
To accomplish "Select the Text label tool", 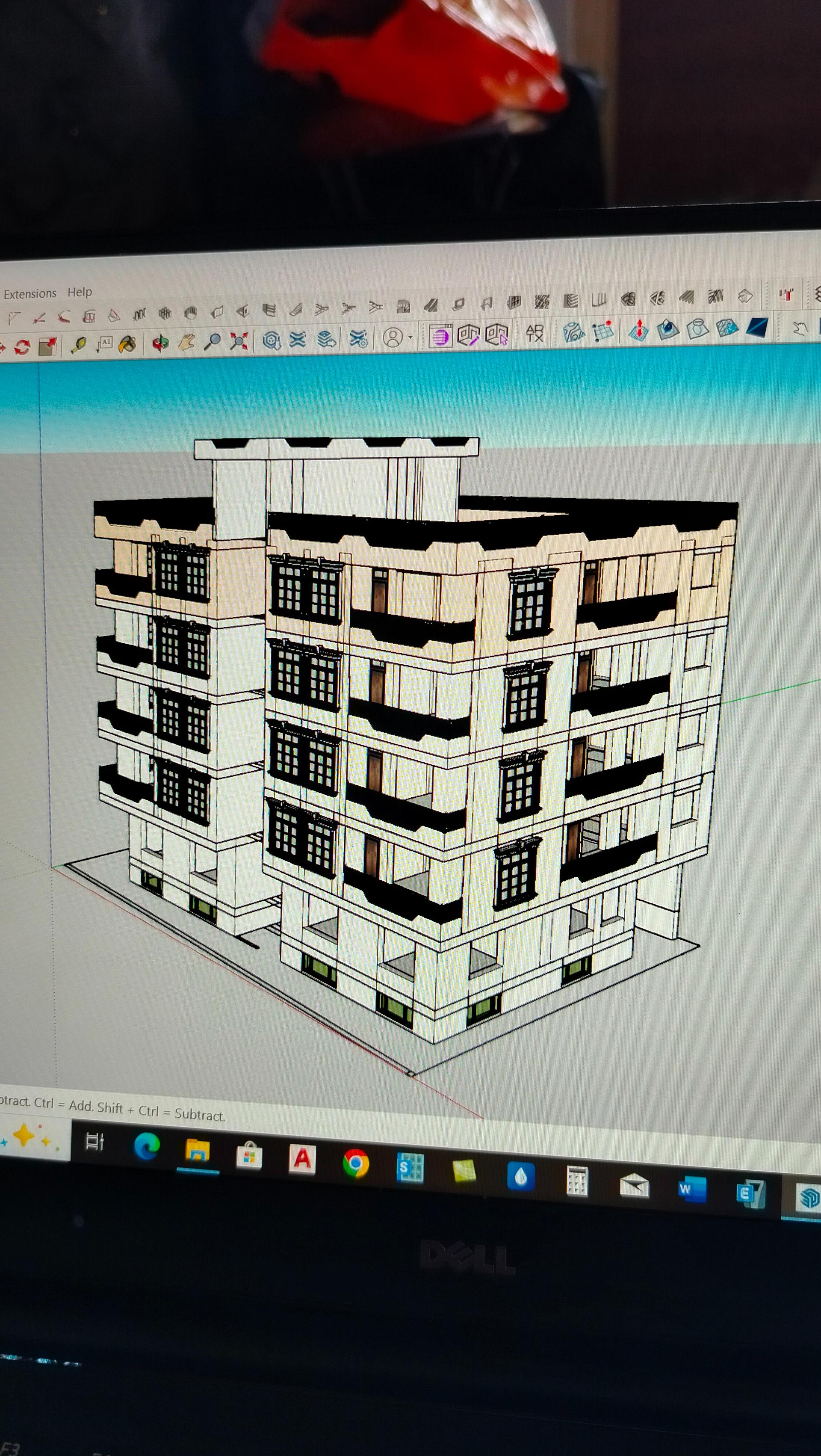I will coord(104,343).
